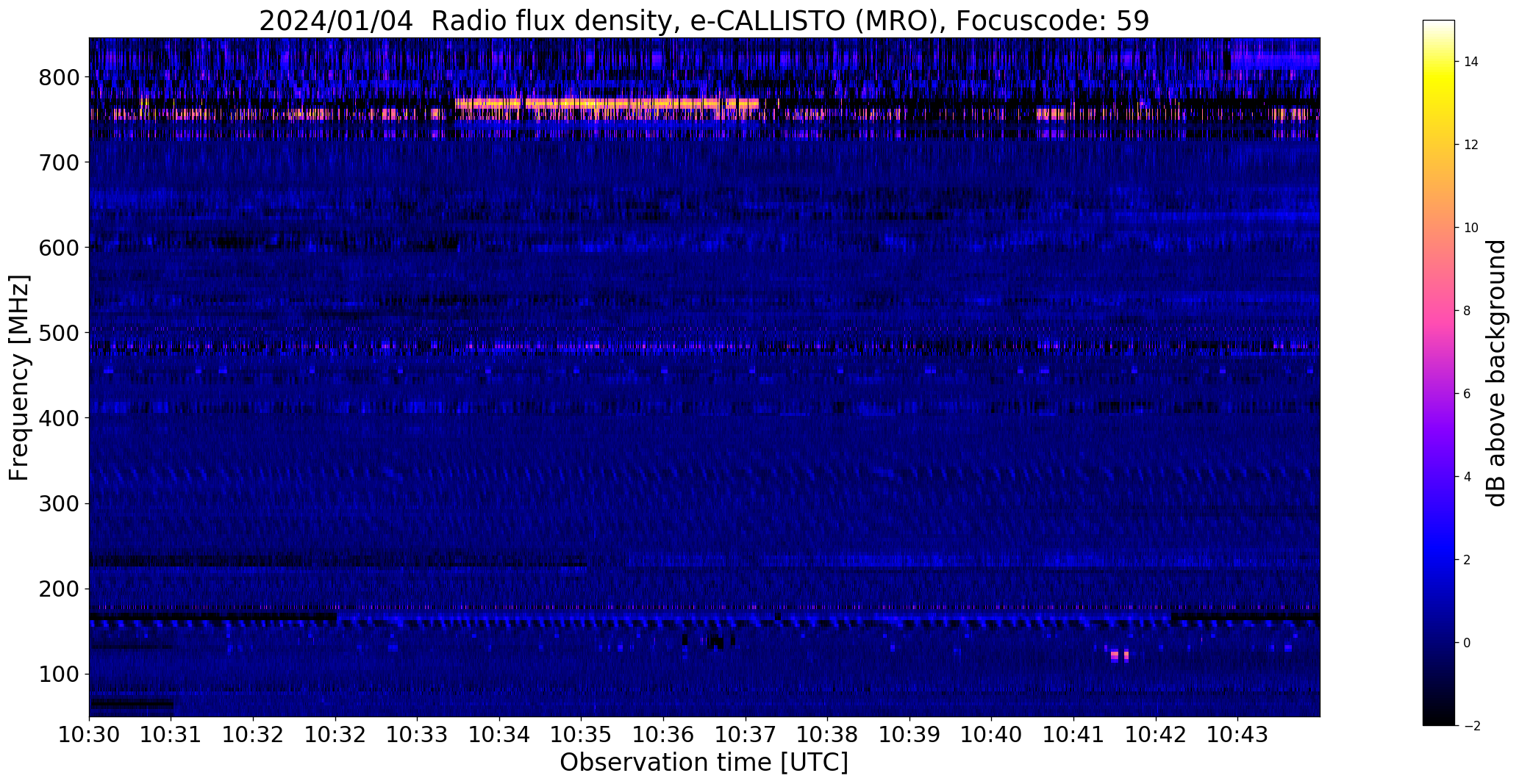Click the 500 frequency tick label

tap(59, 333)
